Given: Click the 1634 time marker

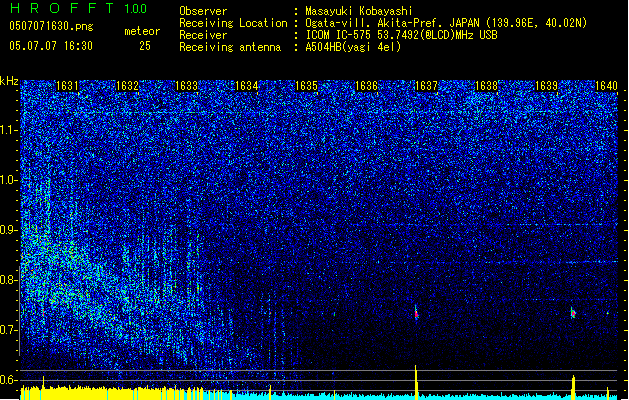Looking at the screenshot, I should [x=246, y=85].
